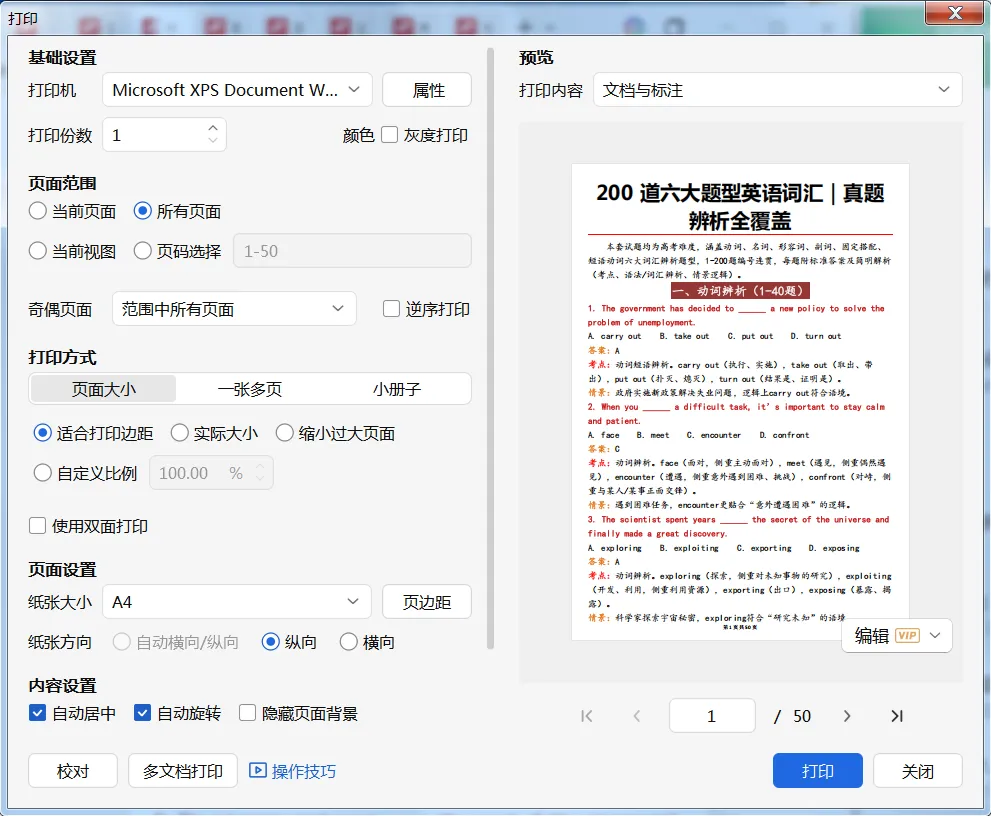This screenshot has width=991, height=816.
Task: Increase print copies with up arrow
Action: tap(213, 127)
